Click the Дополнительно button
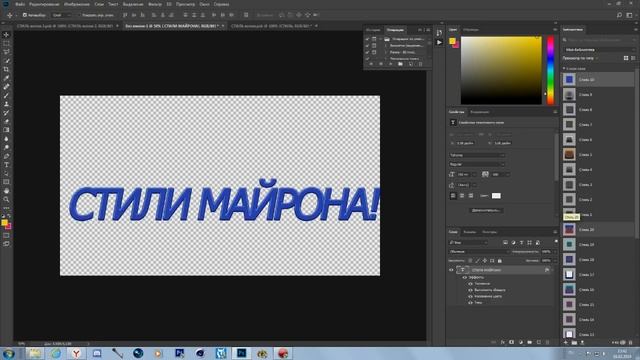The height and width of the screenshot is (360, 640). 486,210
